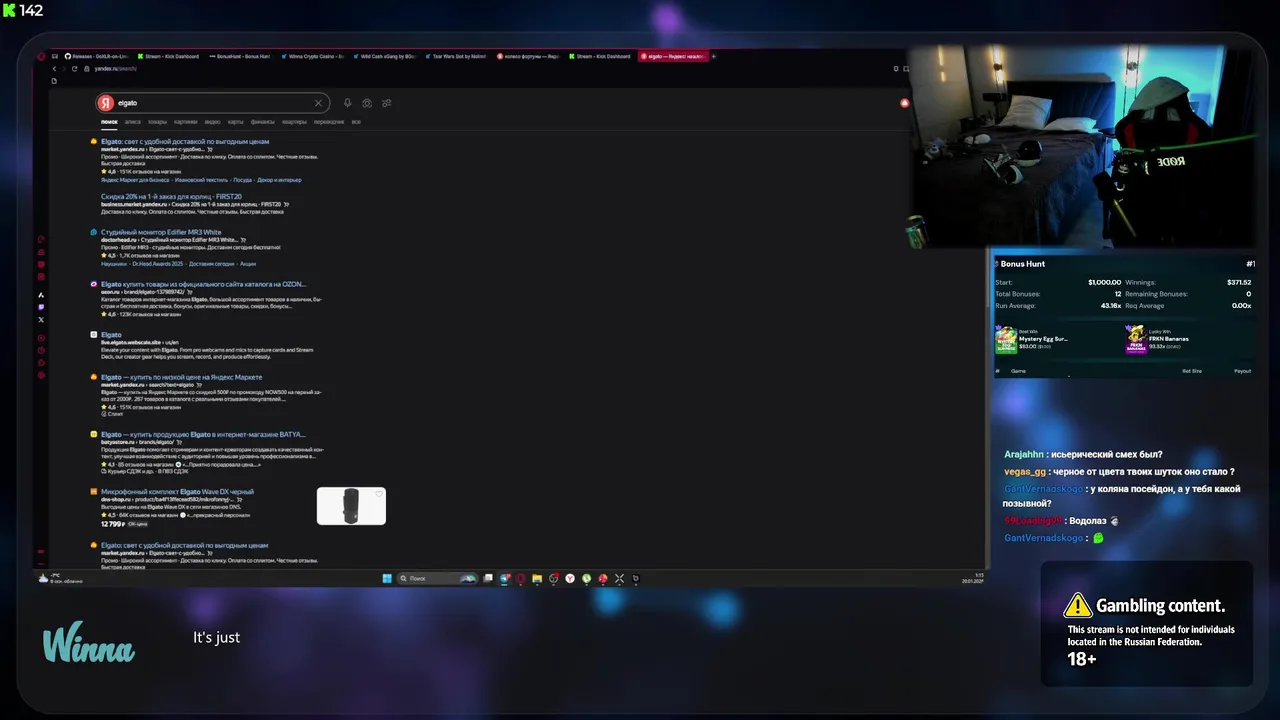Click the browser back arrow

click(x=54, y=69)
